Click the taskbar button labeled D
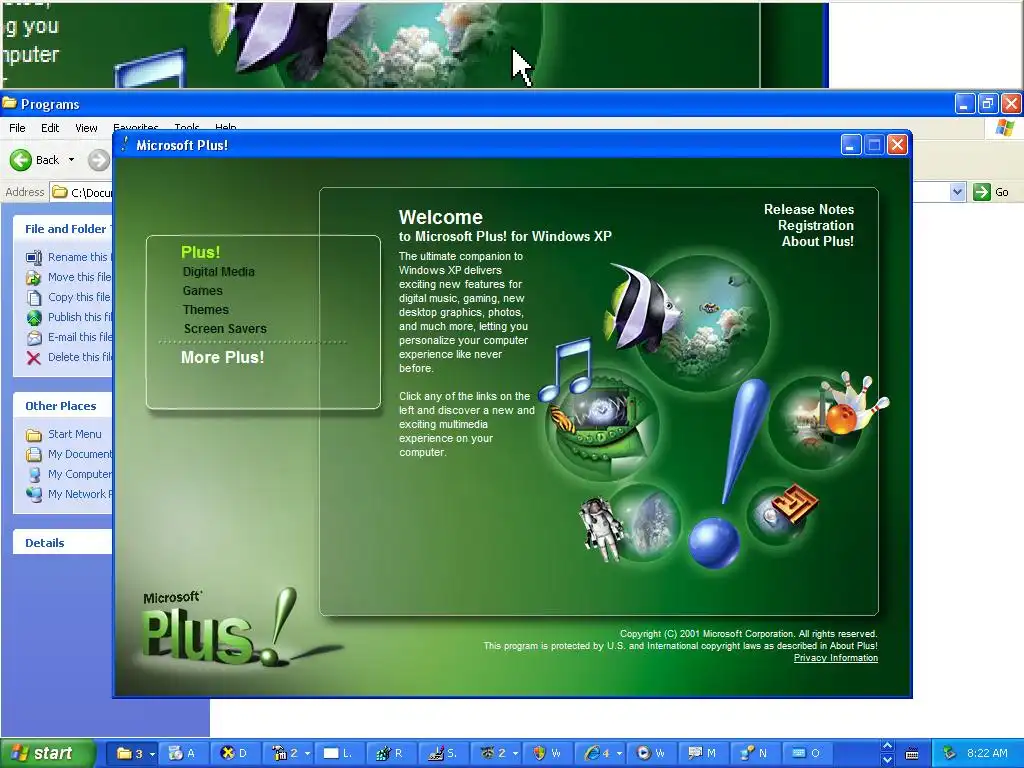The width and height of the screenshot is (1024, 768). (236, 754)
